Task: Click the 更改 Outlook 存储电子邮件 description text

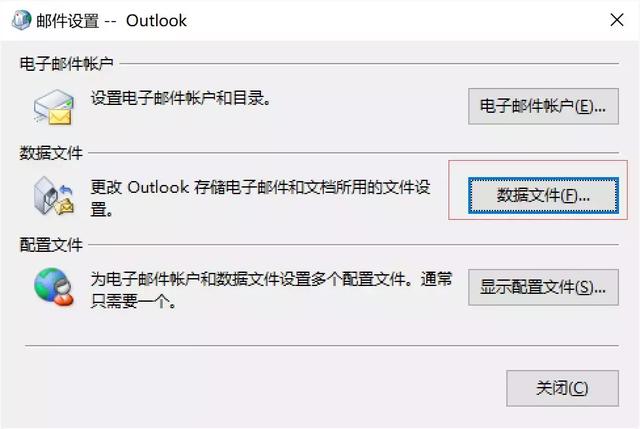Action: (260, 198)
